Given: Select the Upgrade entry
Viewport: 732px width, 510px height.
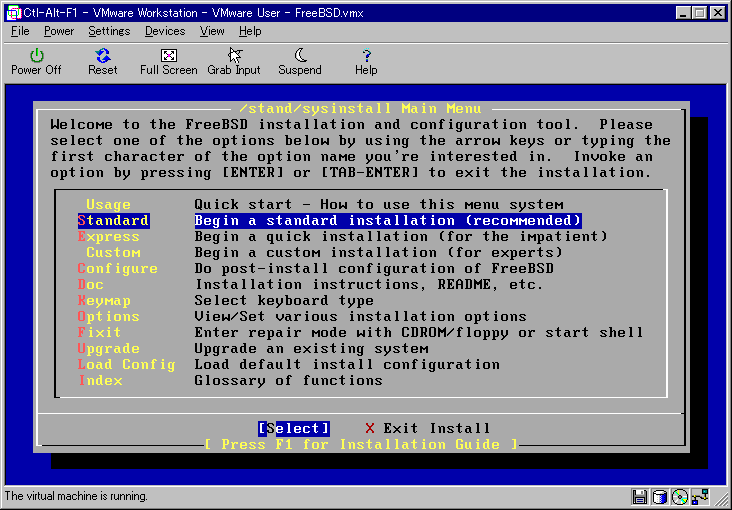Looking at the screenshot, I should pyautogui.click(x=108, y=348).
